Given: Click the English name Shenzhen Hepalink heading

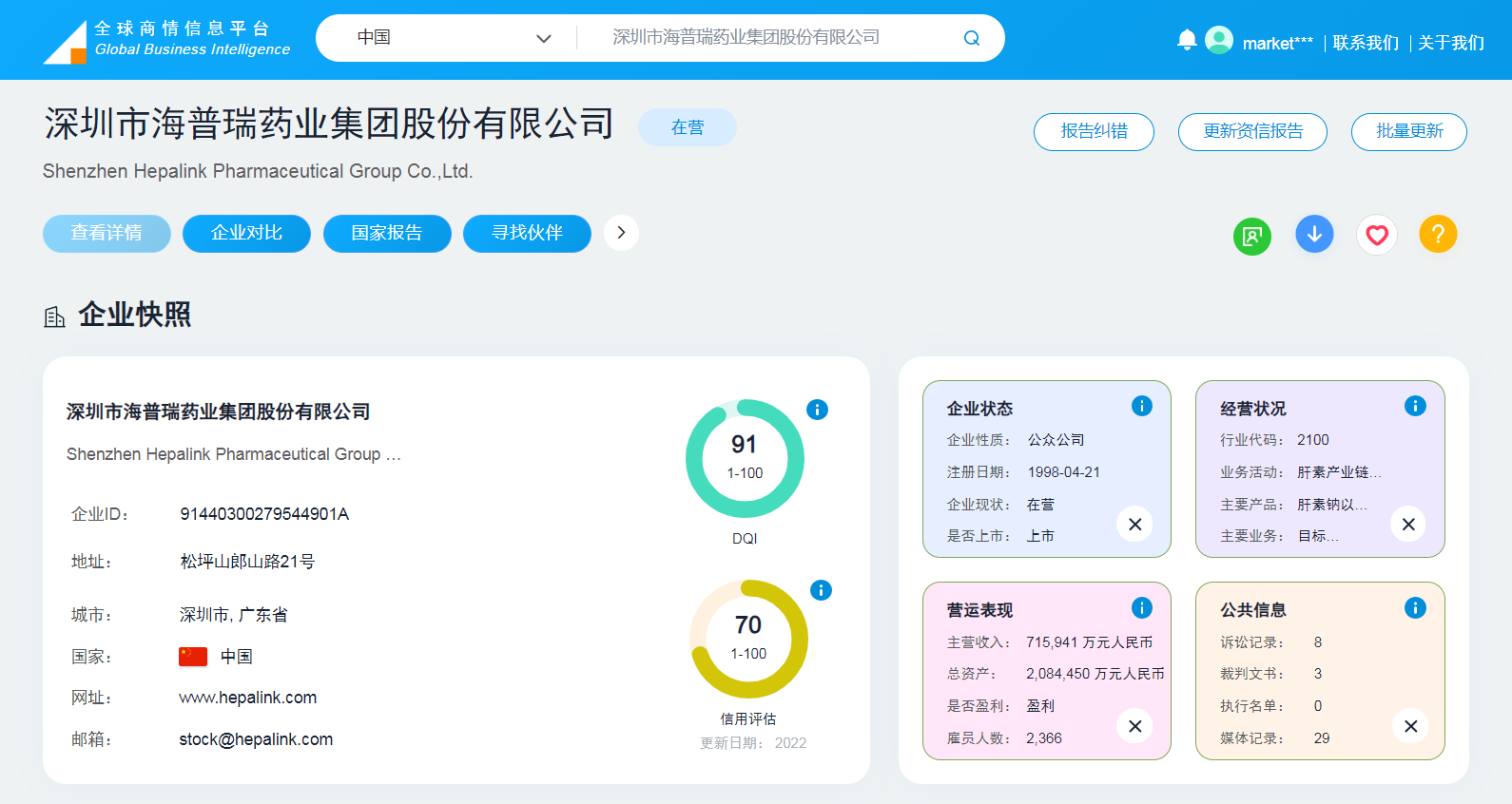Looking at the screenshot, I should click(x=258, y=171).
